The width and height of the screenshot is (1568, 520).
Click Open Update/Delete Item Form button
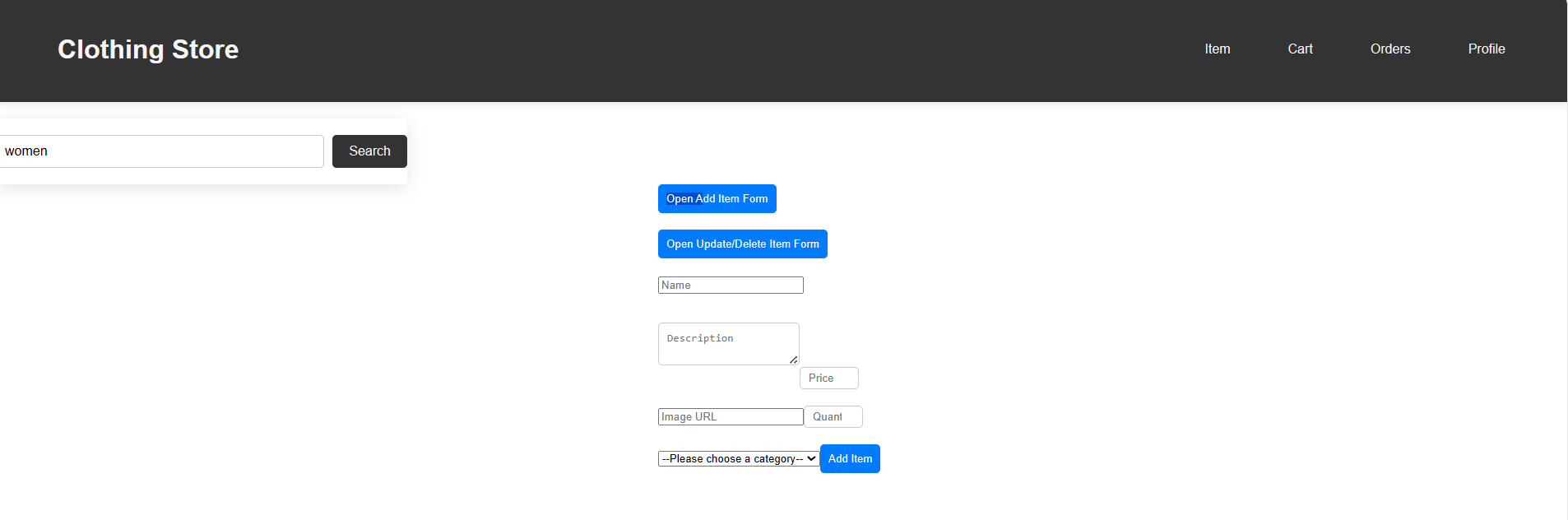click(742, 244)
